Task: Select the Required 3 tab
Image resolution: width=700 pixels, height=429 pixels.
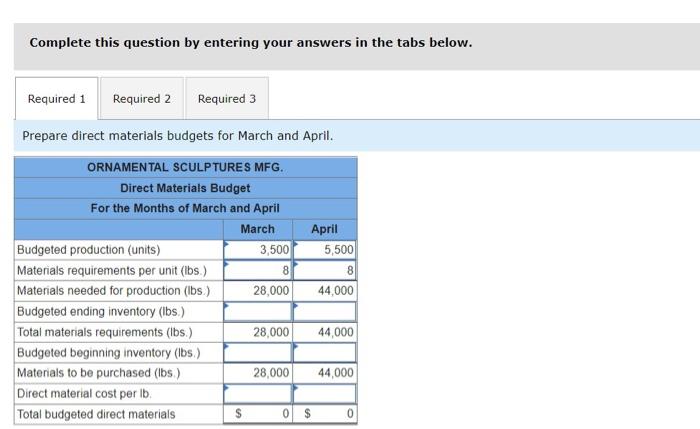Action: [227, 99]
